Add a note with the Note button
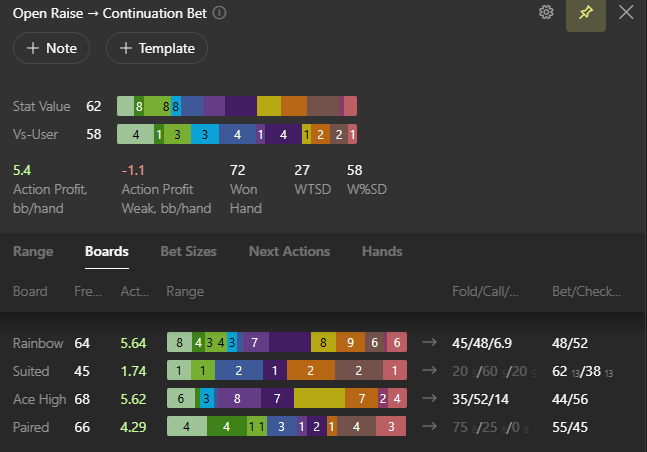This screenshot has height=452, width=647. (x=52, y=48)
